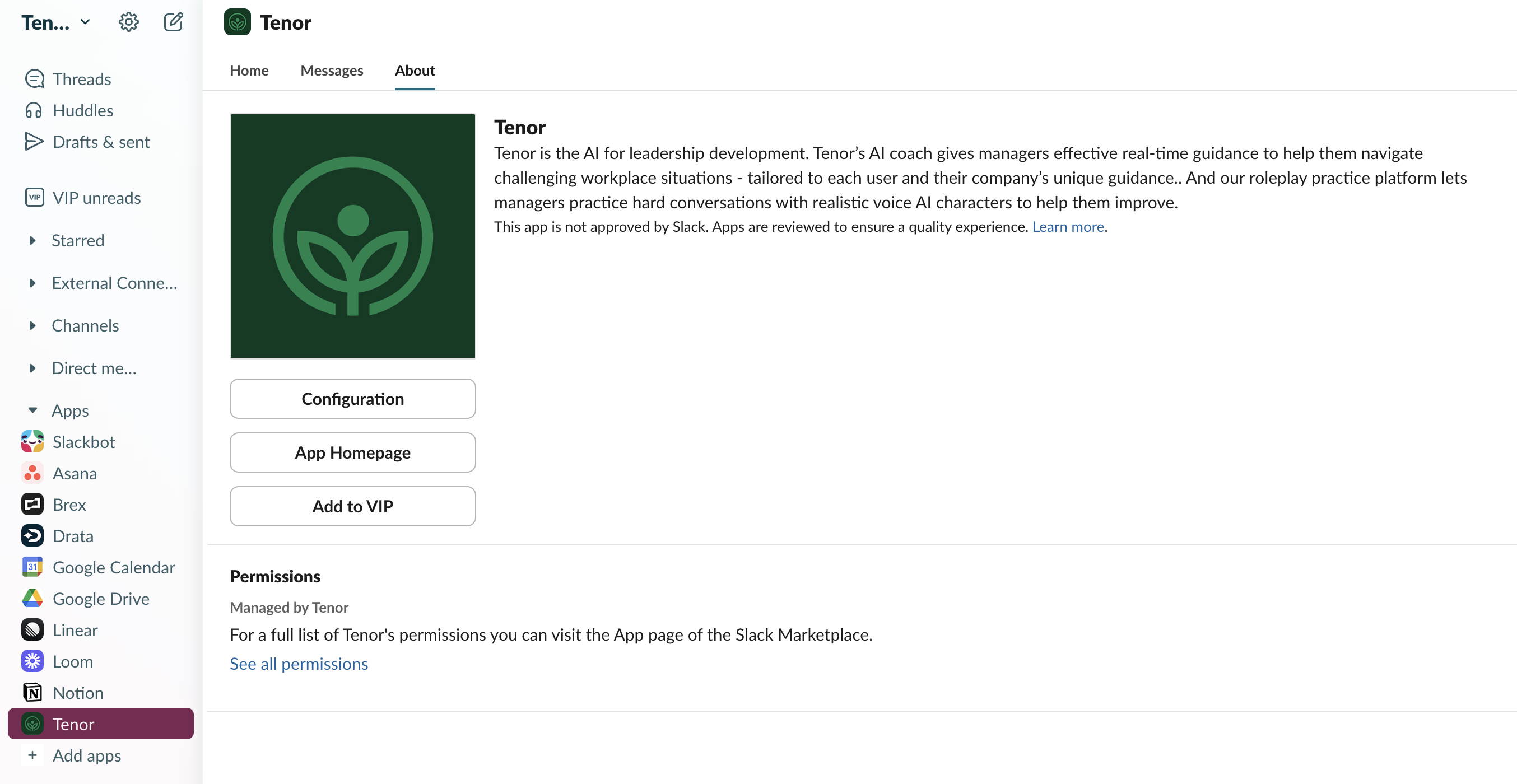The image size is (1517, 784).
Task: Expand the Direct messages section
Action: [x=32, y=368]
